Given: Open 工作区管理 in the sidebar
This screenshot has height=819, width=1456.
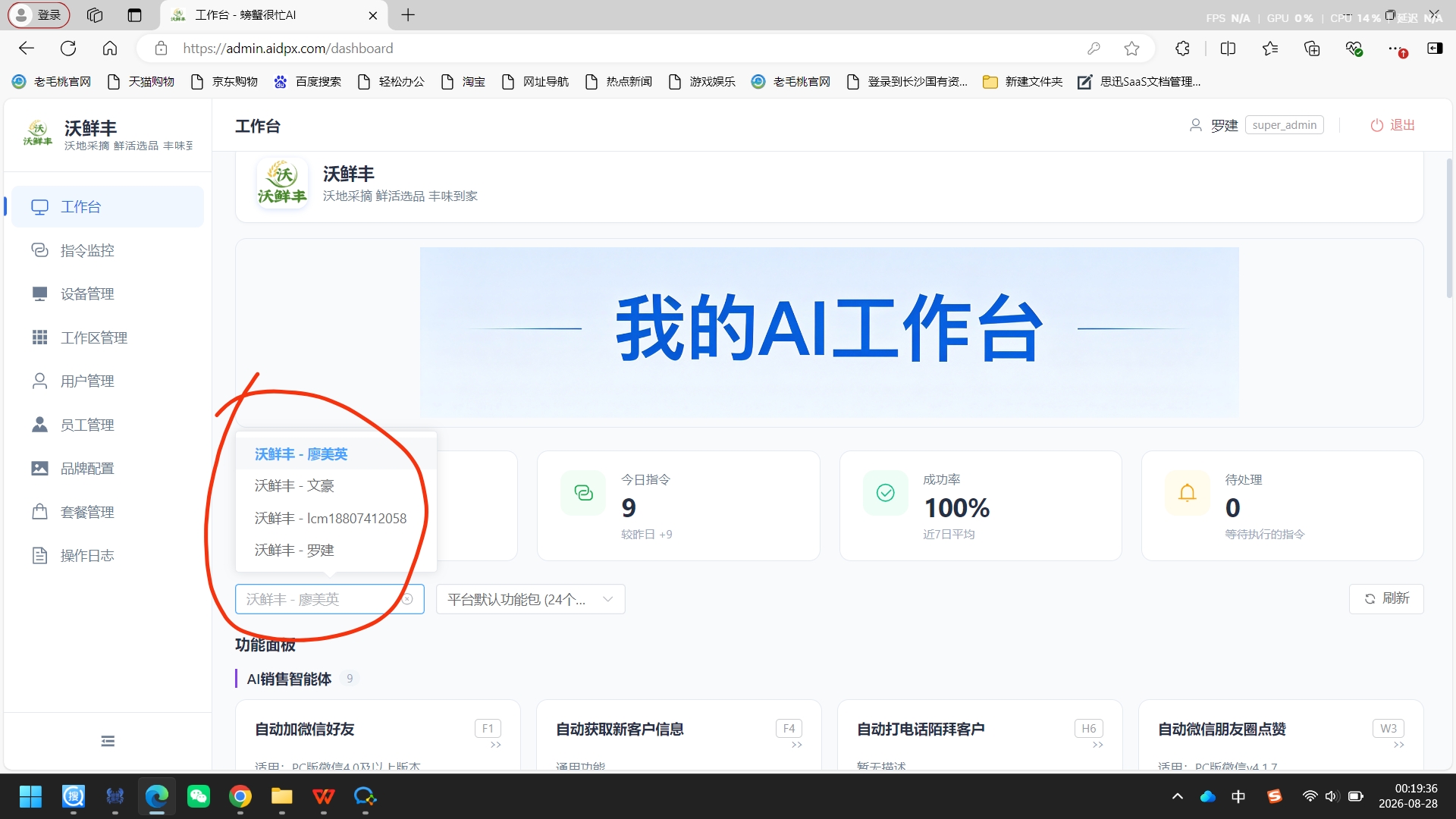Looking at the screenshot, I should click(x=108, y=337).
